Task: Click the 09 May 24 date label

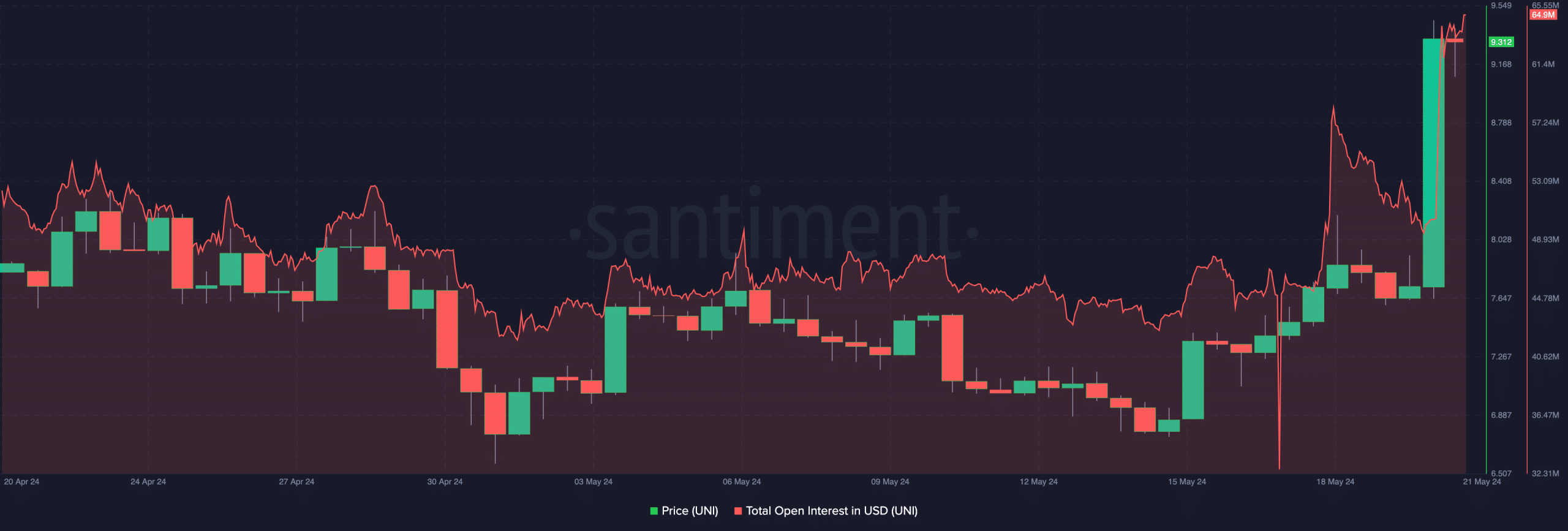Action: pos(890,481)
